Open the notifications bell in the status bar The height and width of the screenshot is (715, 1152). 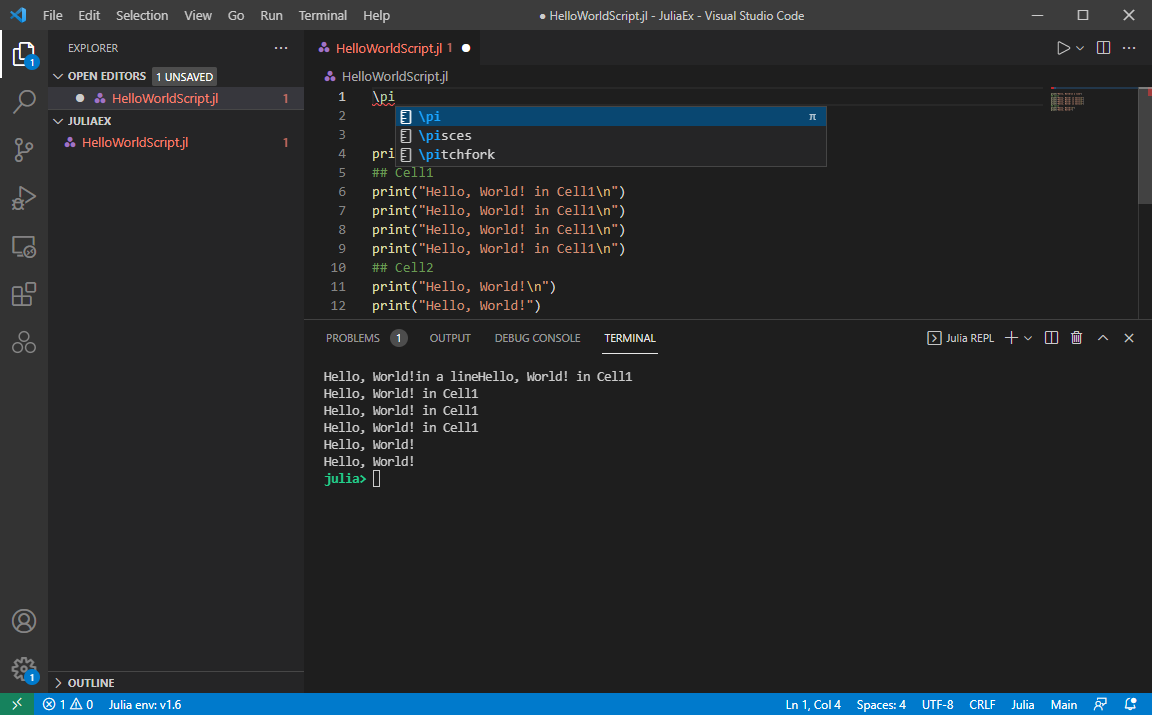click(x=1131, y=704)
